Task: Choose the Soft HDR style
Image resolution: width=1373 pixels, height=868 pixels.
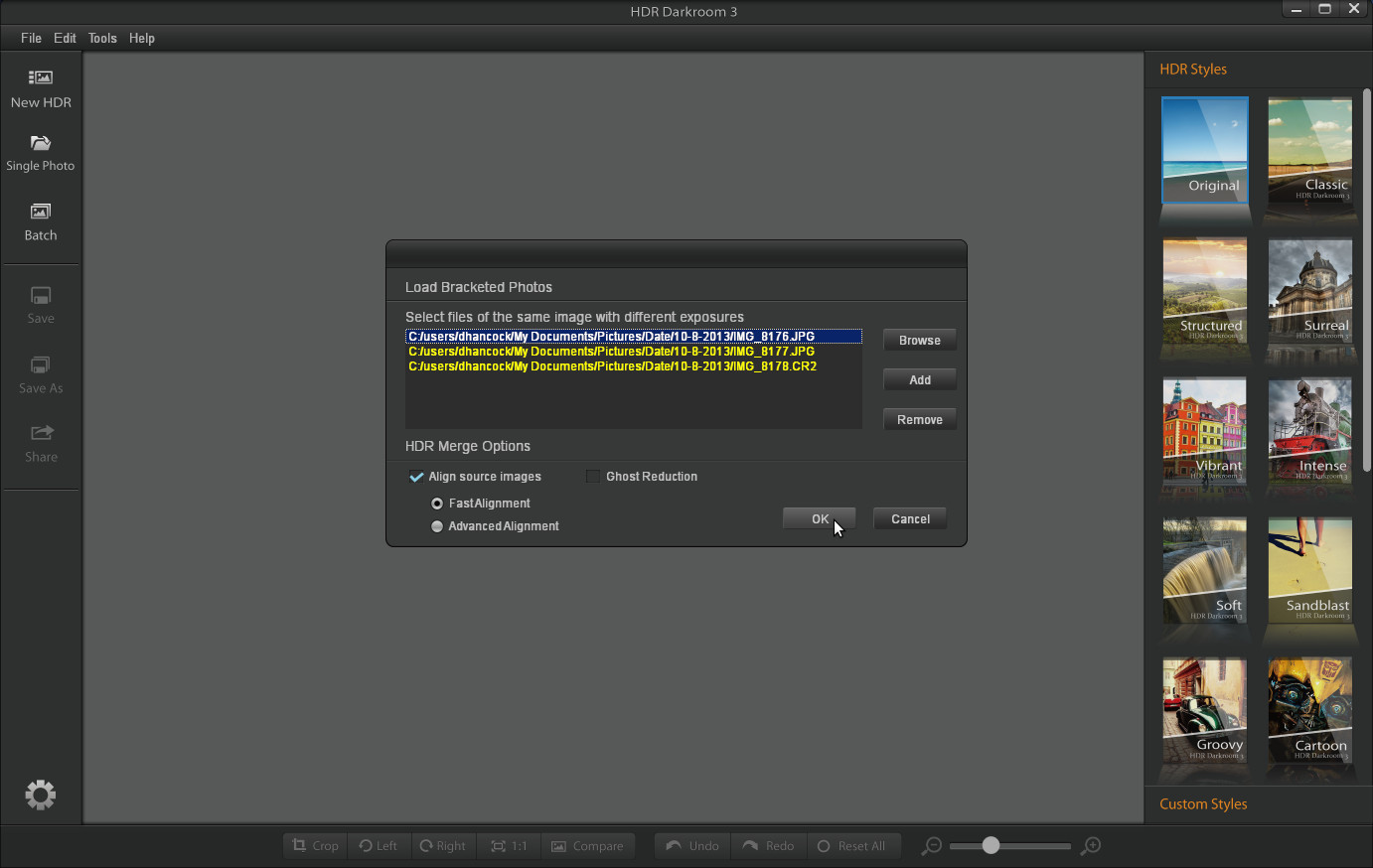Action: click(x=1205, y=570)
